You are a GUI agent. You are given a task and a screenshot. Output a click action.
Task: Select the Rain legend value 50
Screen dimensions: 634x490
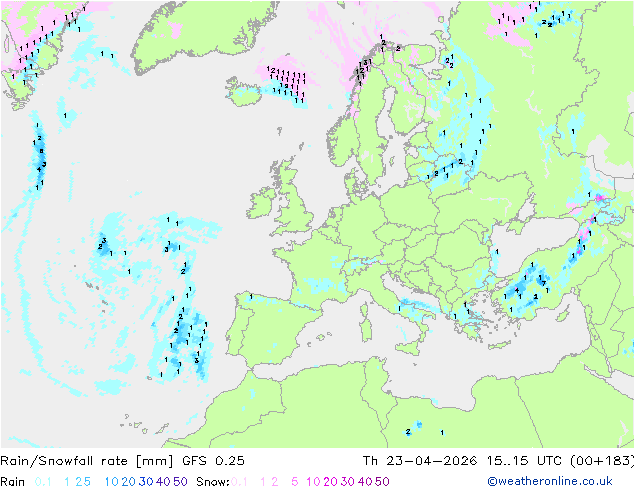coord(180,482)
